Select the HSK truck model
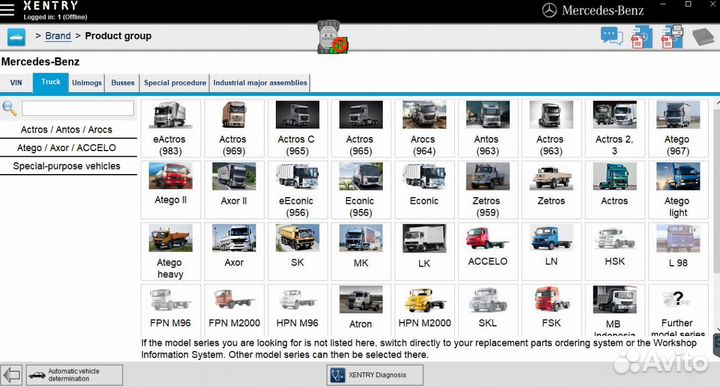This screenshot has height=387, width=720. tap(614, 252)
